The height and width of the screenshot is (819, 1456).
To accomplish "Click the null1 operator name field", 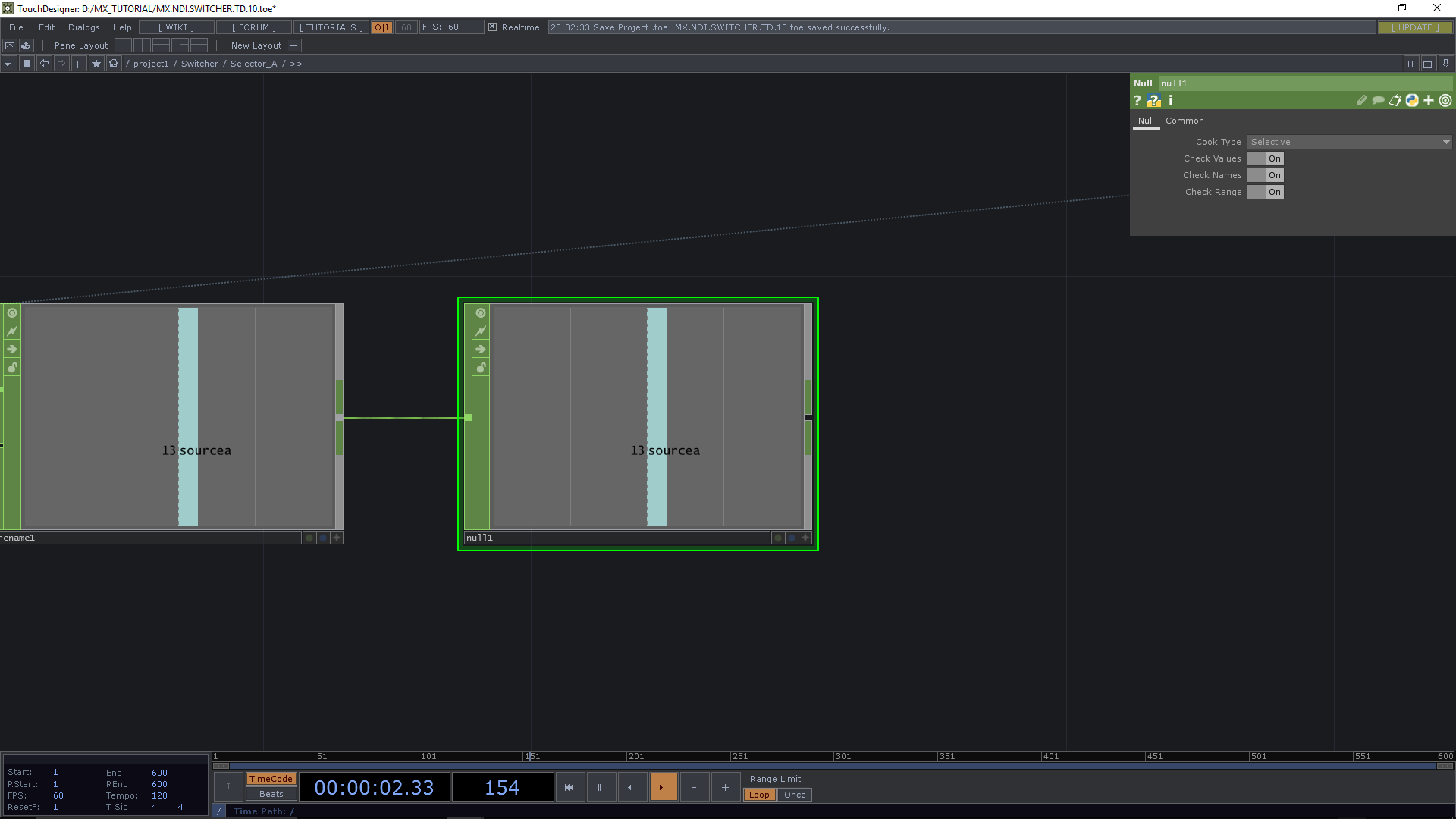I will pos(1304,83).
